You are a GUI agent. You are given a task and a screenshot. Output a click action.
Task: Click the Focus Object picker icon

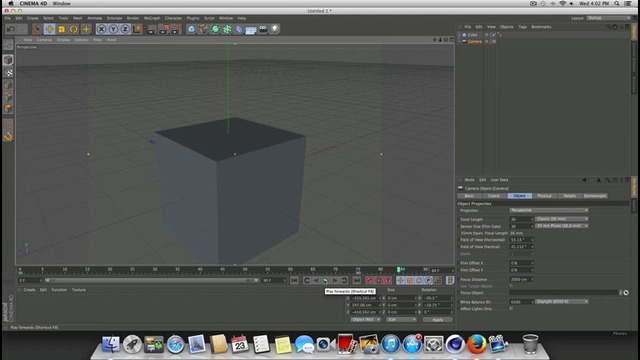coord(626,293)
